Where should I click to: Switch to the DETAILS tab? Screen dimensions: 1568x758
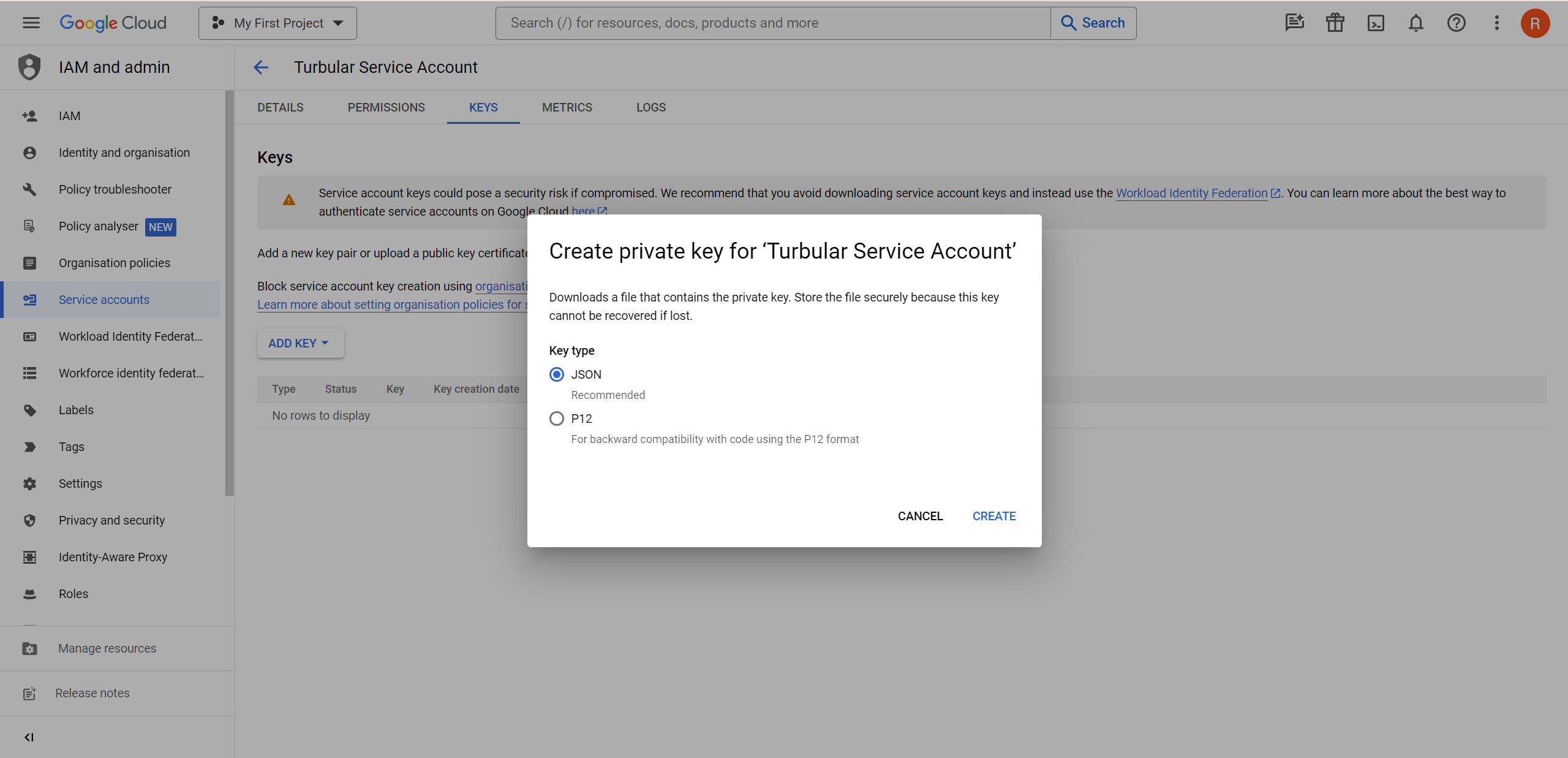pyautogui.click(x=281, y=107)
